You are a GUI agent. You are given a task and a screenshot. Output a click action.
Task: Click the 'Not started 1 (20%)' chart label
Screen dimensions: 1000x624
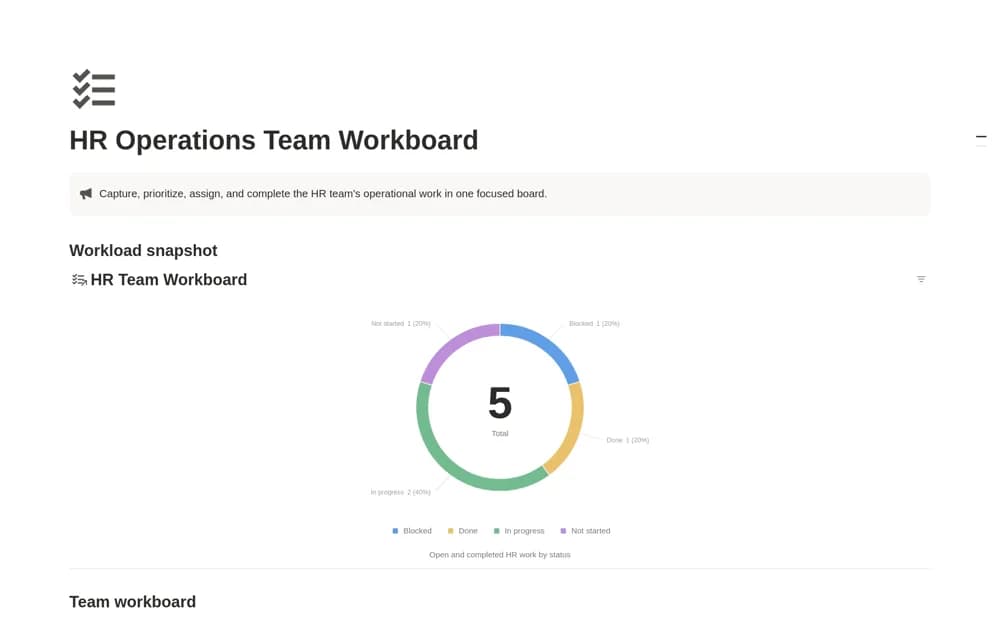pyautogui.click(x=401, y=323)
